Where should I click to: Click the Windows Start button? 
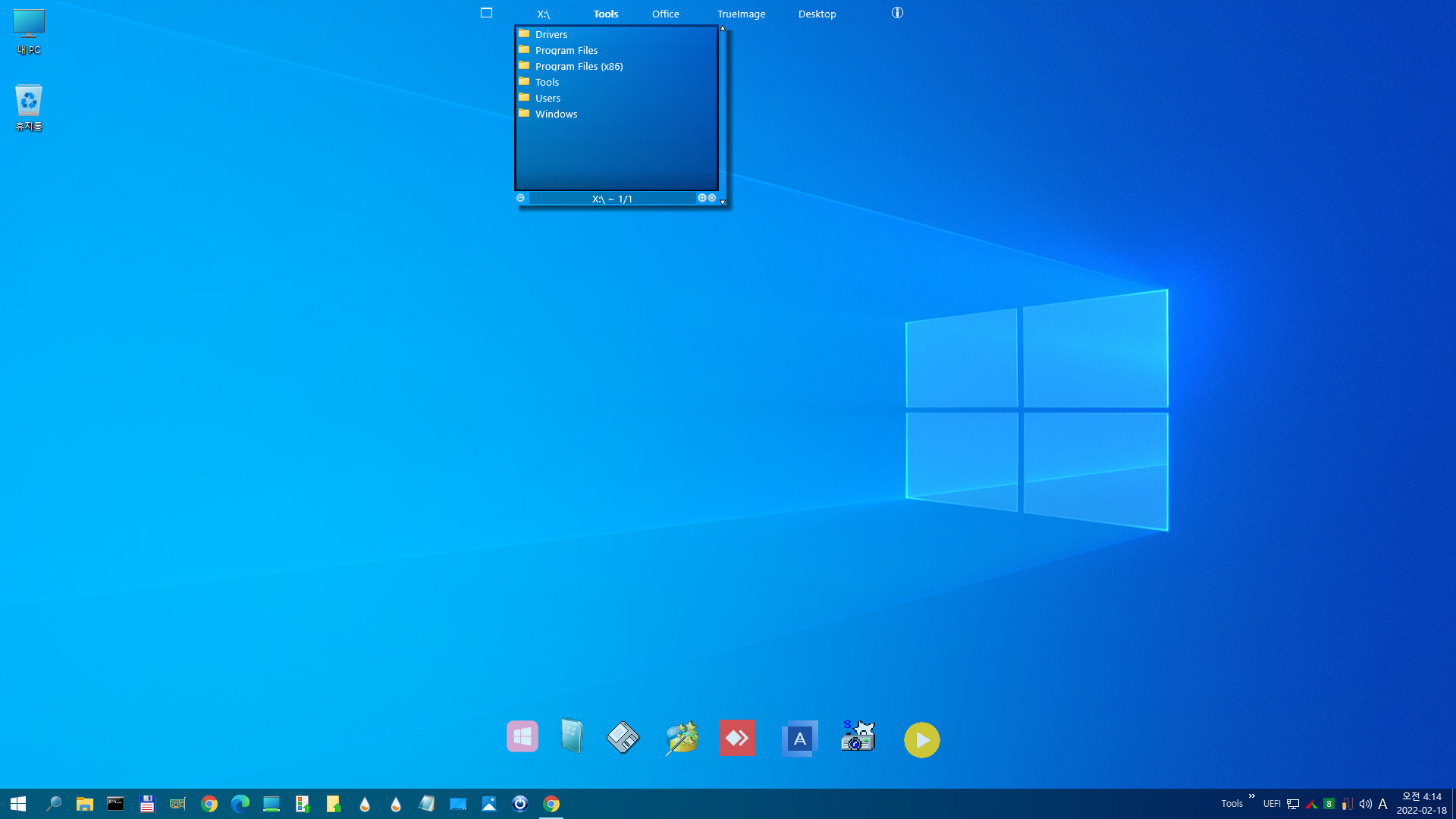[18, 804]
